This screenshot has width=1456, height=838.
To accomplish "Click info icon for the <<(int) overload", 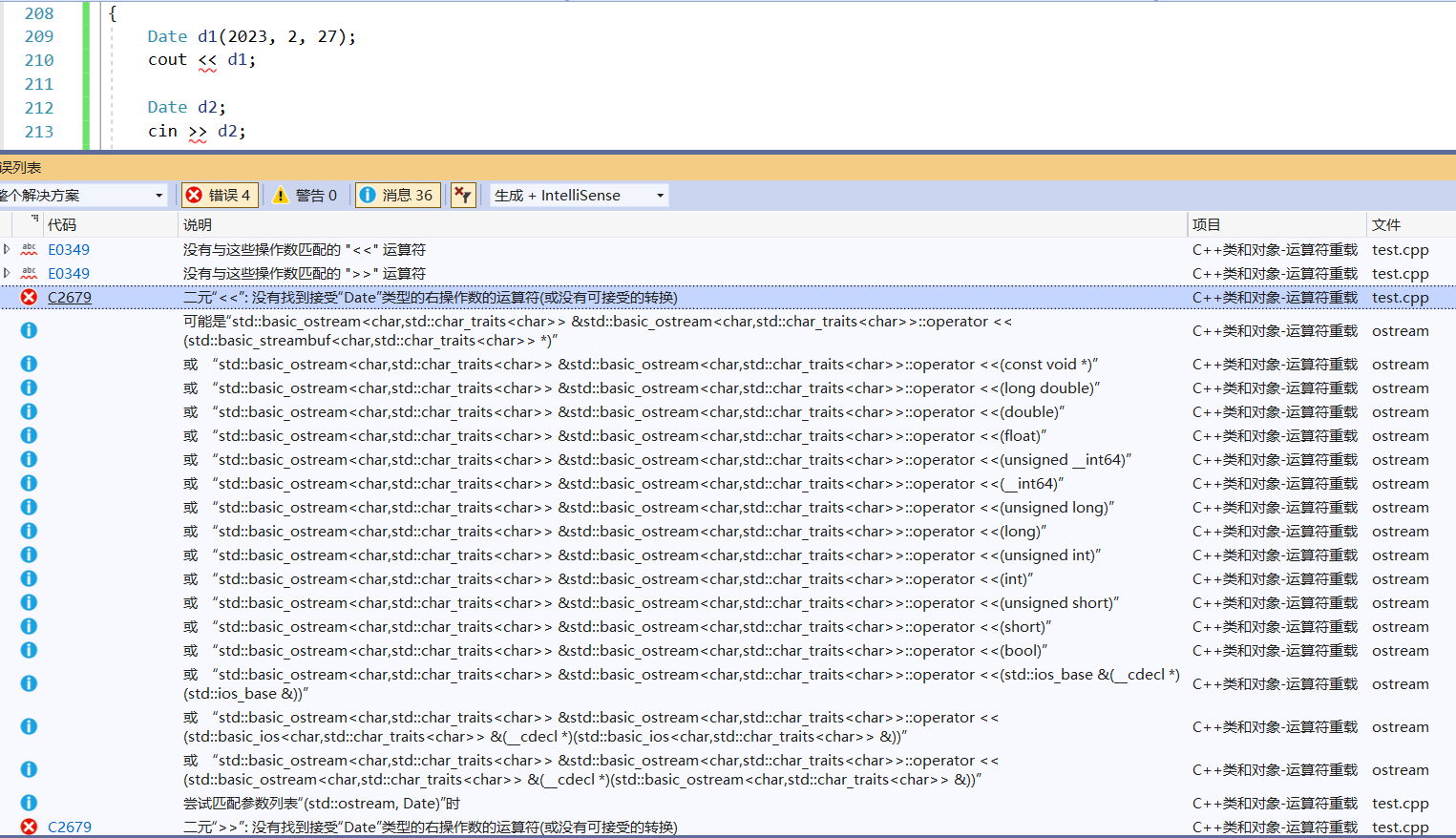I will (x=30, y=578).
